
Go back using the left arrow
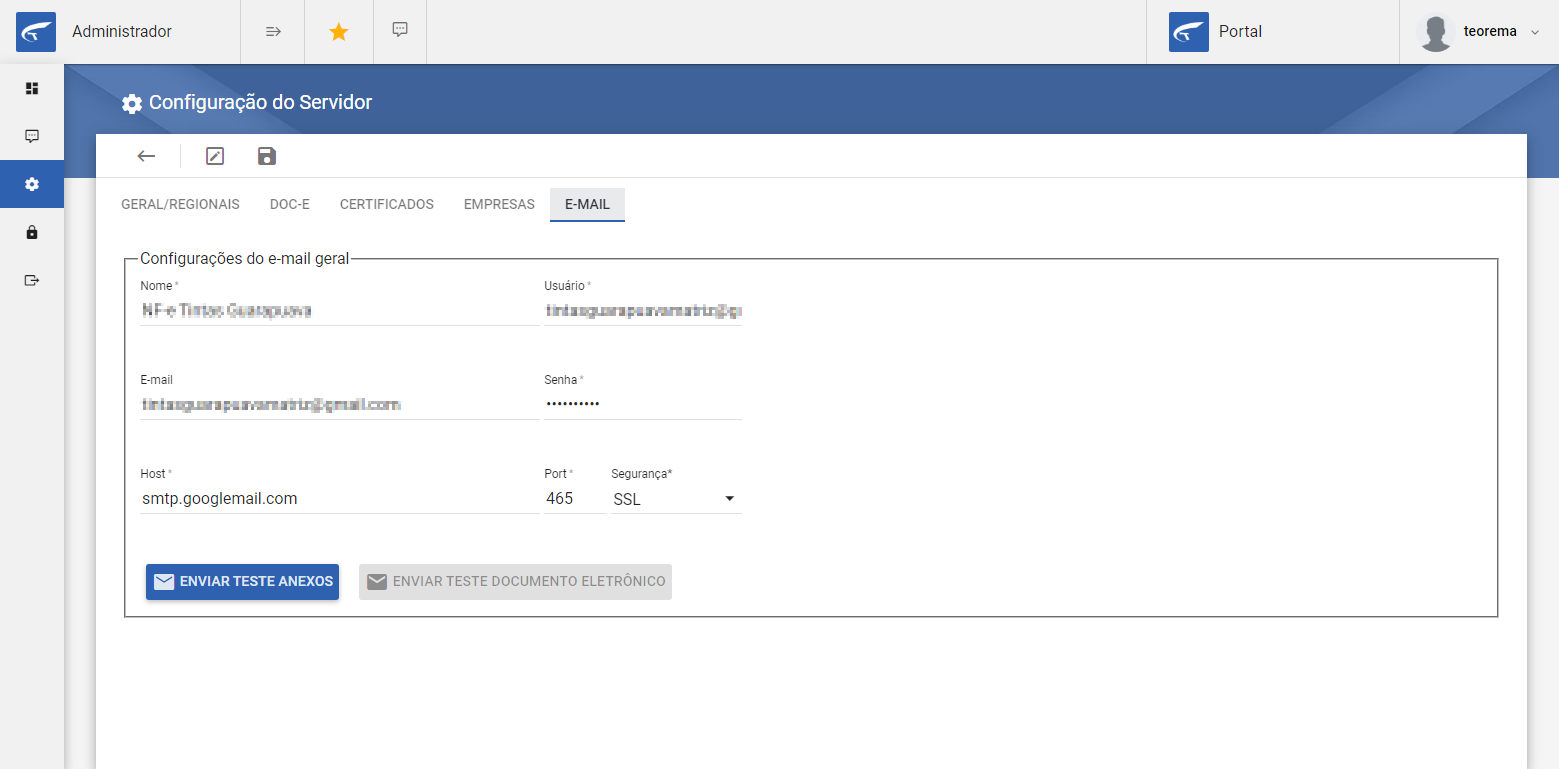coord(147,156)
